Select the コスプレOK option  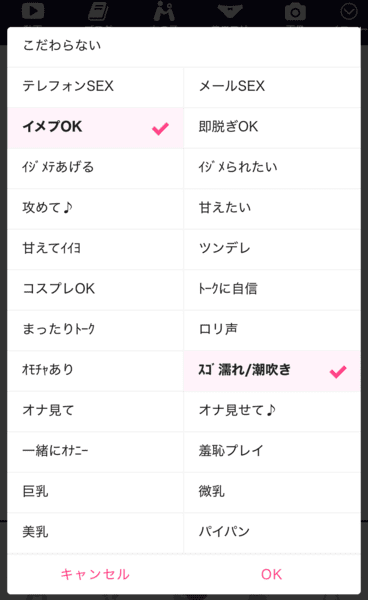pyautogui.click(x=96, y=289)
